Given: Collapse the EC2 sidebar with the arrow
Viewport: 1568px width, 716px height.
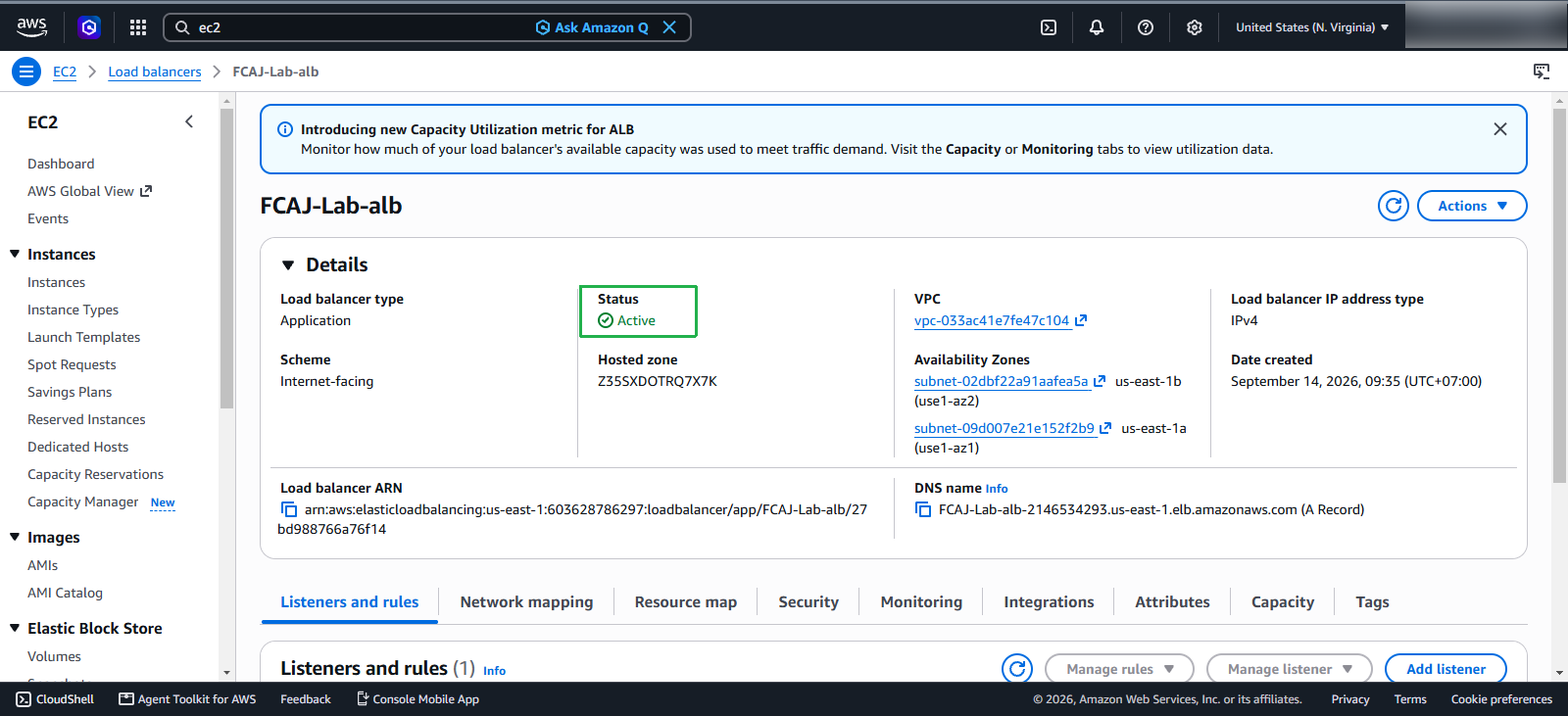Looking at the screenshot, I should tap(189, 121).
